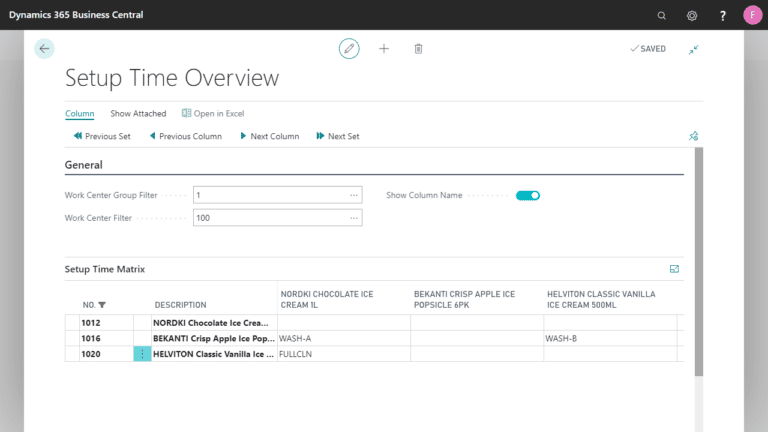Click the Work Center Filter input field
The image size is (768, 432).
tap(278, 218)
